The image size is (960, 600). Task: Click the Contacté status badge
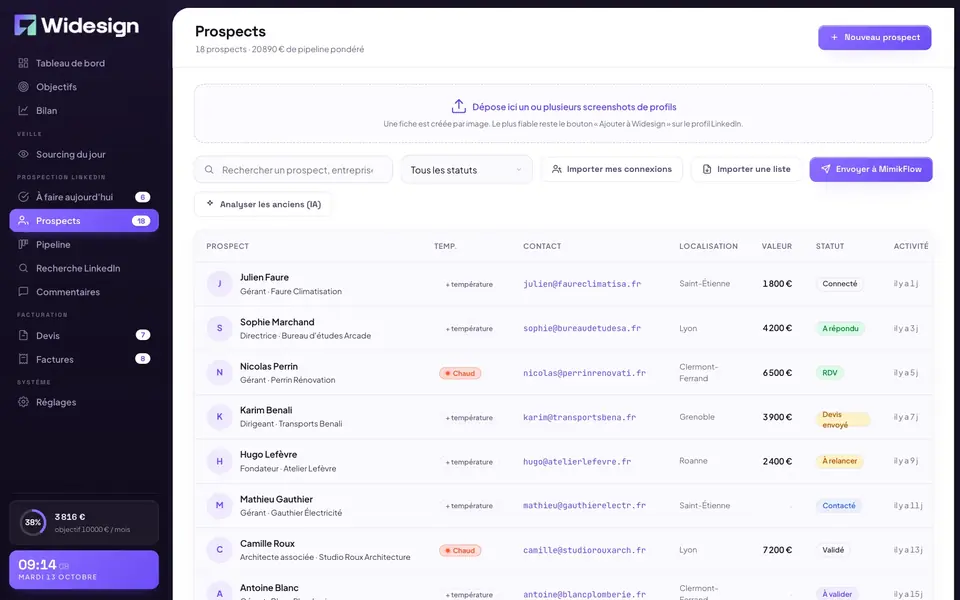(x=839, y=506)
